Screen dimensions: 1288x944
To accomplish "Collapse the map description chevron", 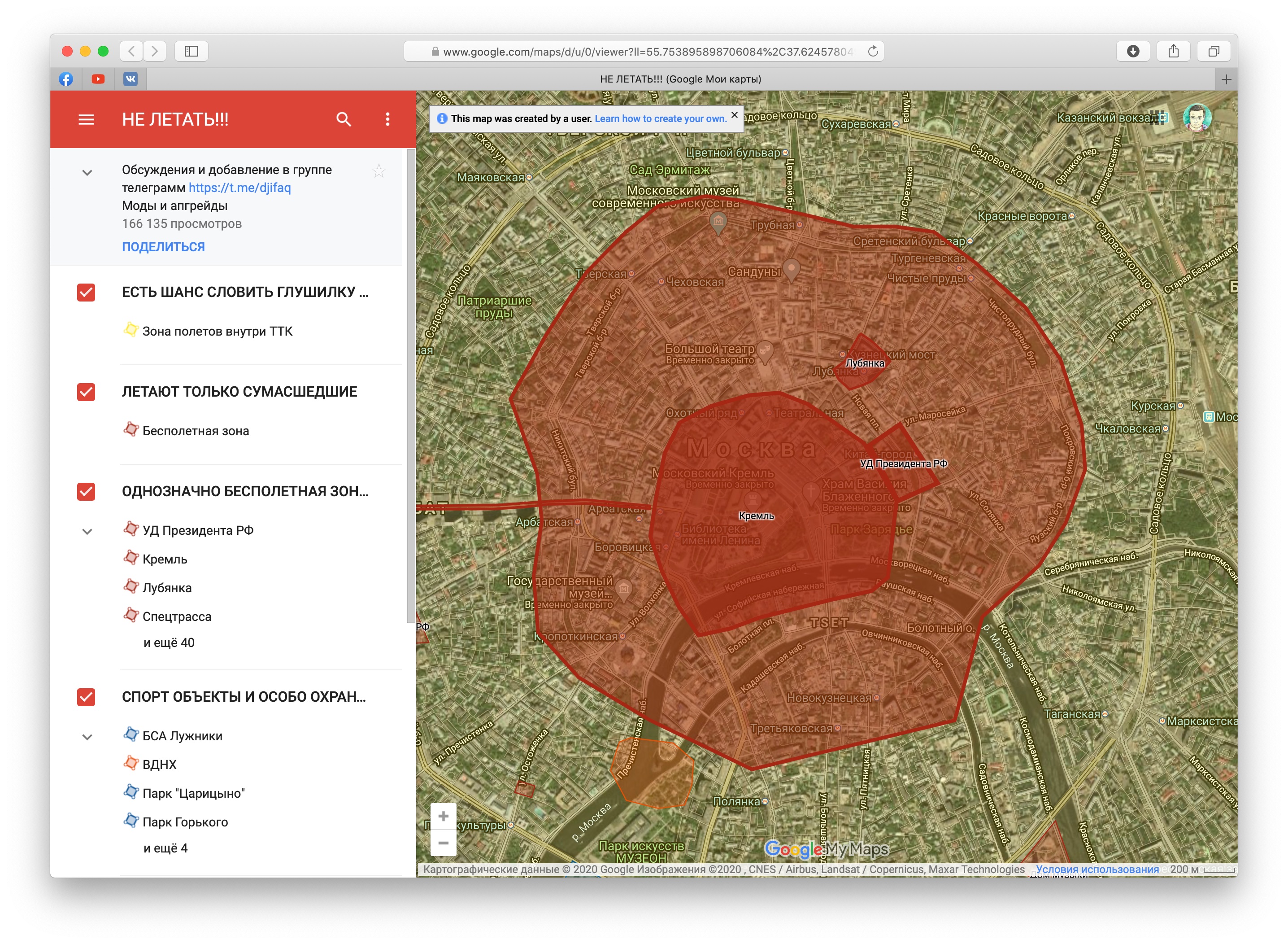I will [87, 173].
